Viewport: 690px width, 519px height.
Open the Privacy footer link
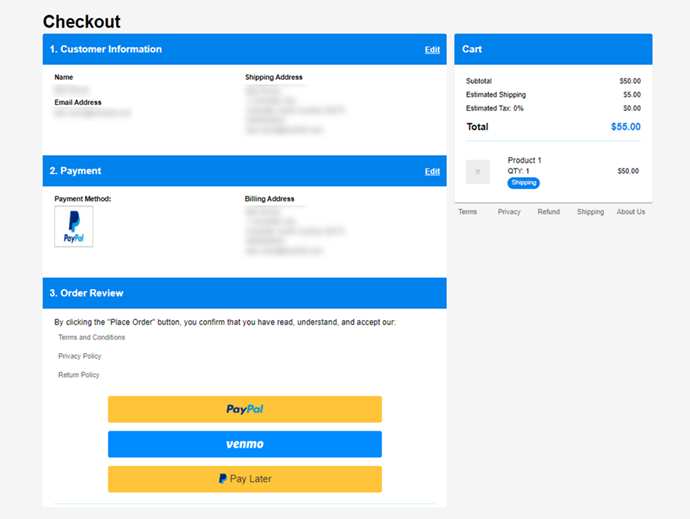(x=509, y=212)
